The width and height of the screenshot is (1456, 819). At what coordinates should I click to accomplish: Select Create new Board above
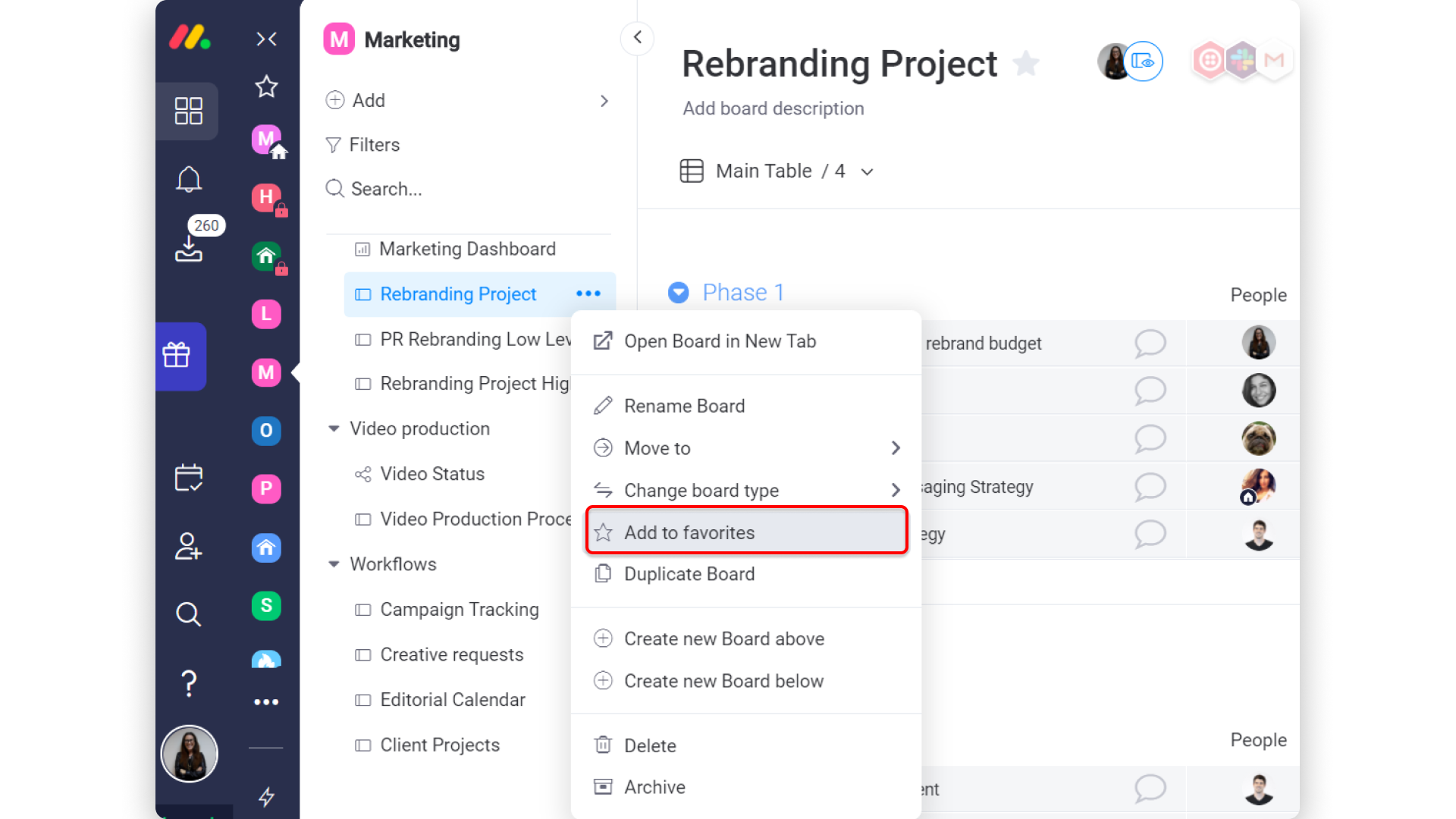(746, 639)
